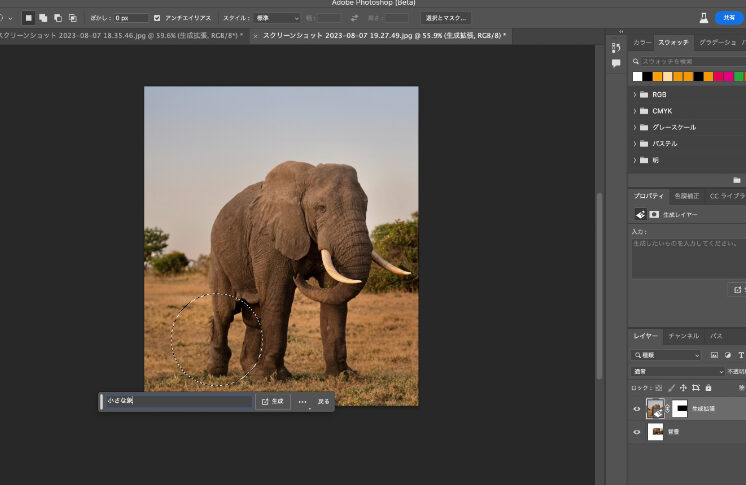Open the three-dots more options in contextual bar
Viewport: 746px width, 485px height.
pos(303,402)
